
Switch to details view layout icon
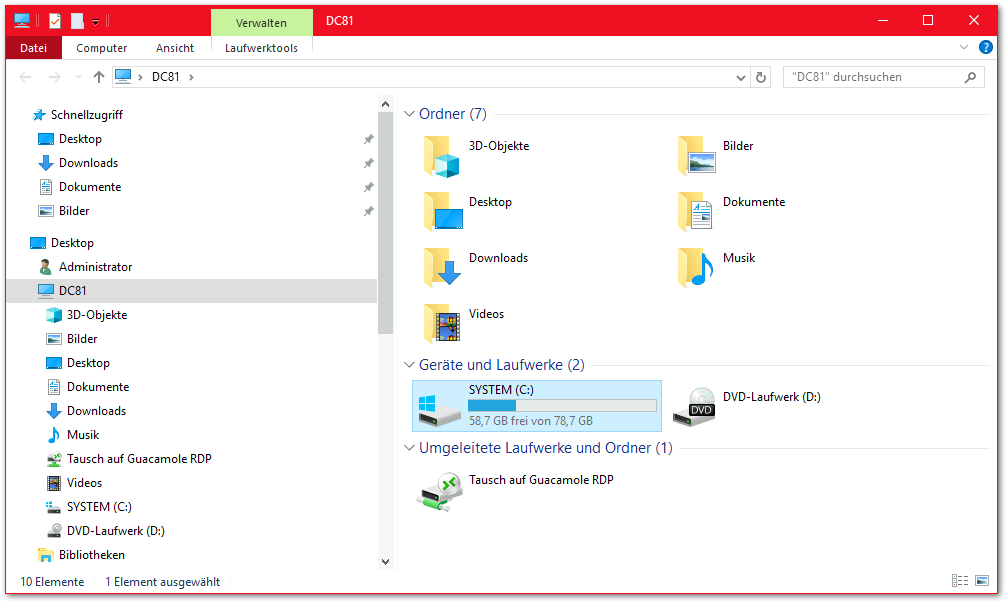click(960, 581)
